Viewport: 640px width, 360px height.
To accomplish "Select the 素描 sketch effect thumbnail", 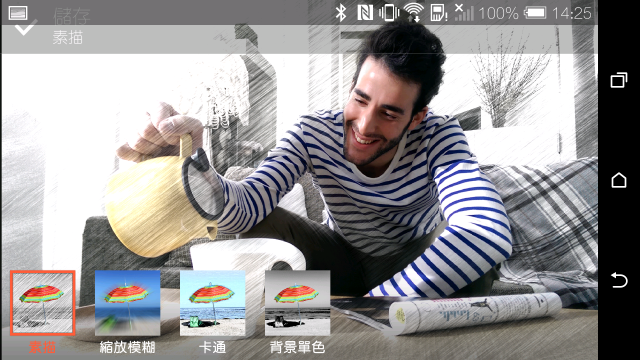I will [43, 303].
